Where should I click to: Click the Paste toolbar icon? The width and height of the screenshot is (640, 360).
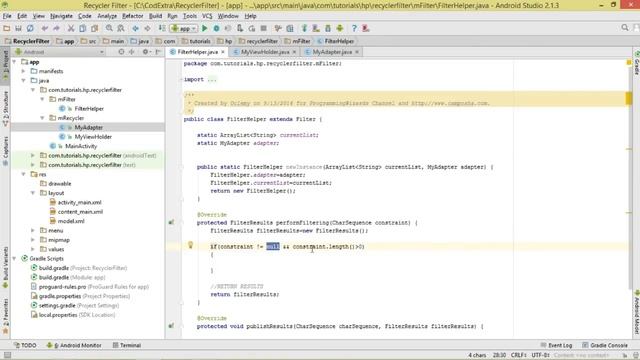tap(95, 28)
